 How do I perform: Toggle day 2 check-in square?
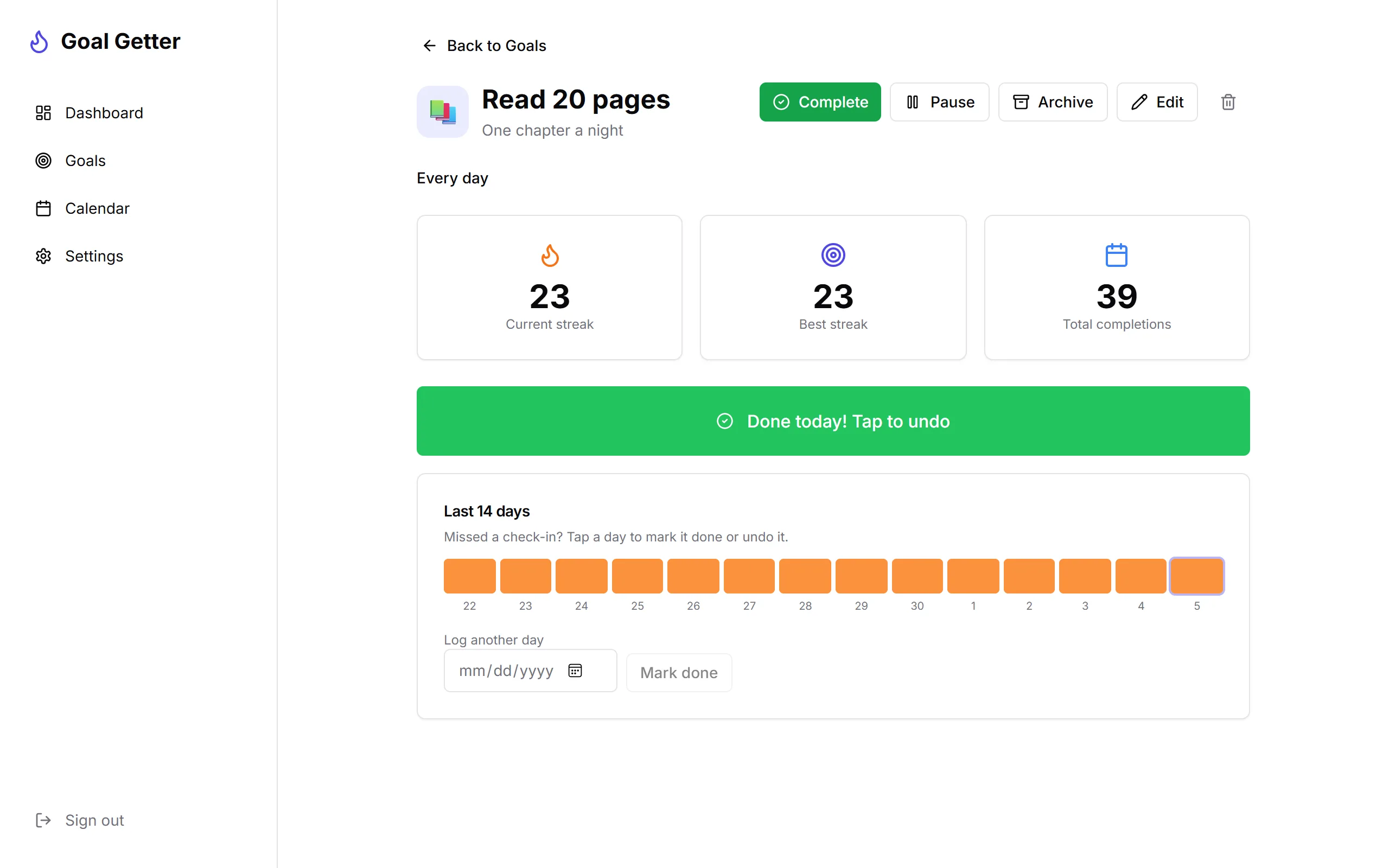pos(1029,576)
